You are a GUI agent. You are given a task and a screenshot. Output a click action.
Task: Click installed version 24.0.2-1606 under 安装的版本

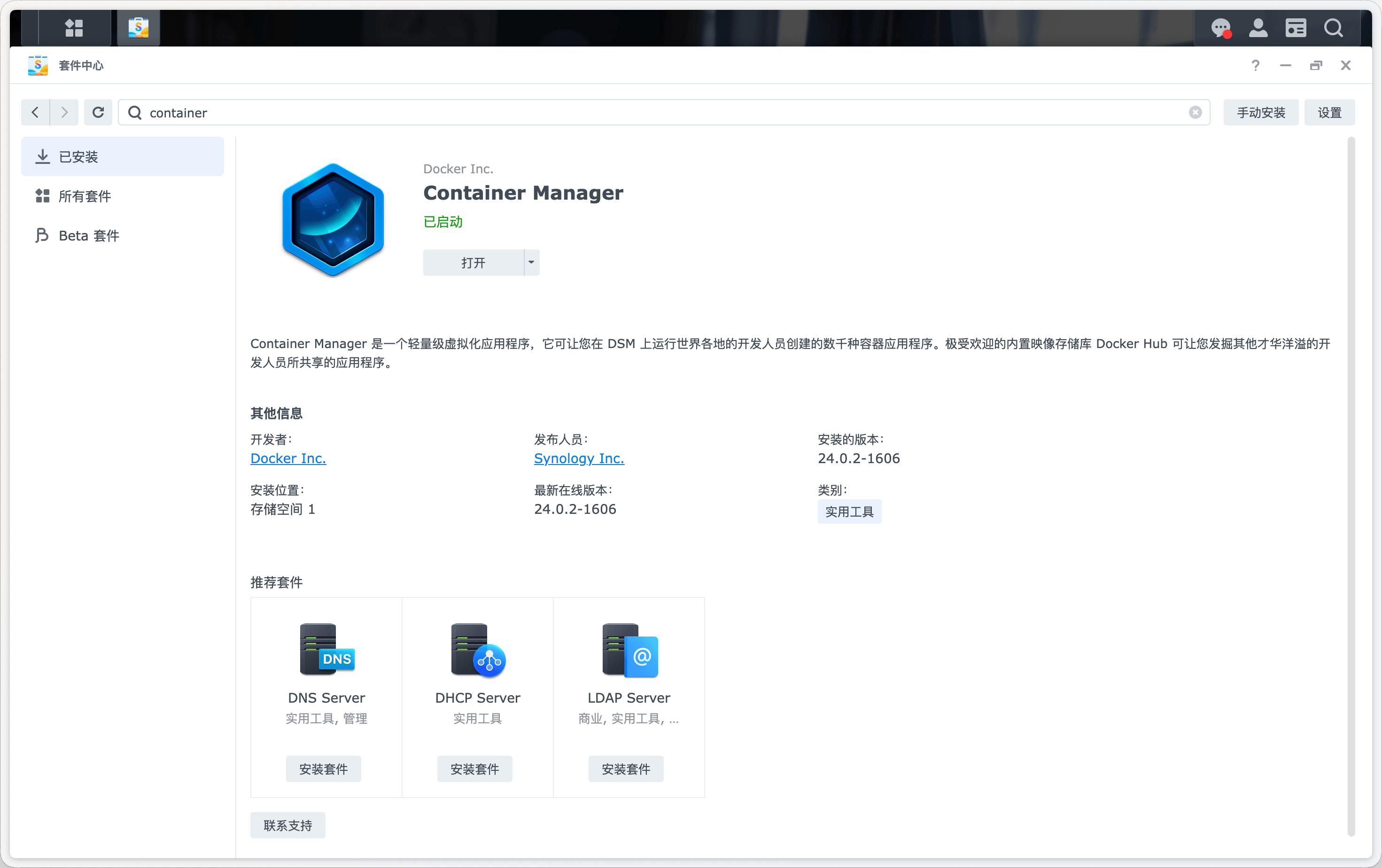[x=859, y=458]
